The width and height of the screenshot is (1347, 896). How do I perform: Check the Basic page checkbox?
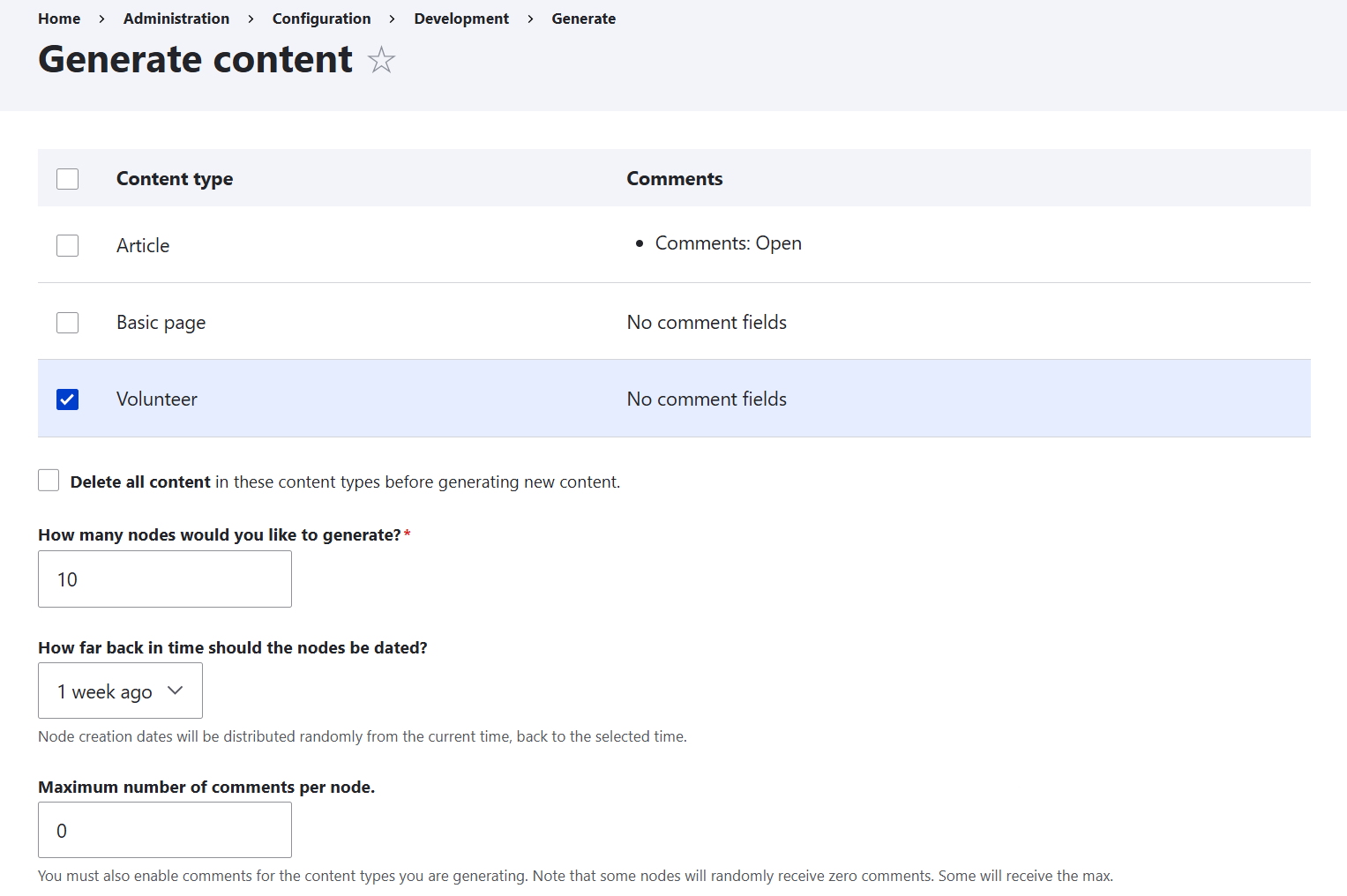pyautogui.click(x=67, y=322)
